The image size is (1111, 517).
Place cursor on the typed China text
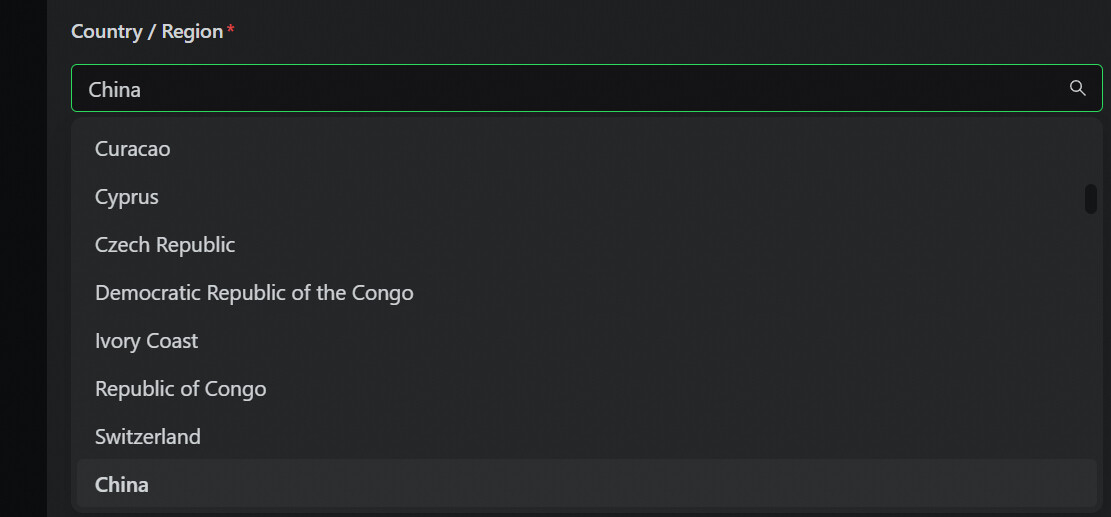pyautogui.click(x=115, y=89)
